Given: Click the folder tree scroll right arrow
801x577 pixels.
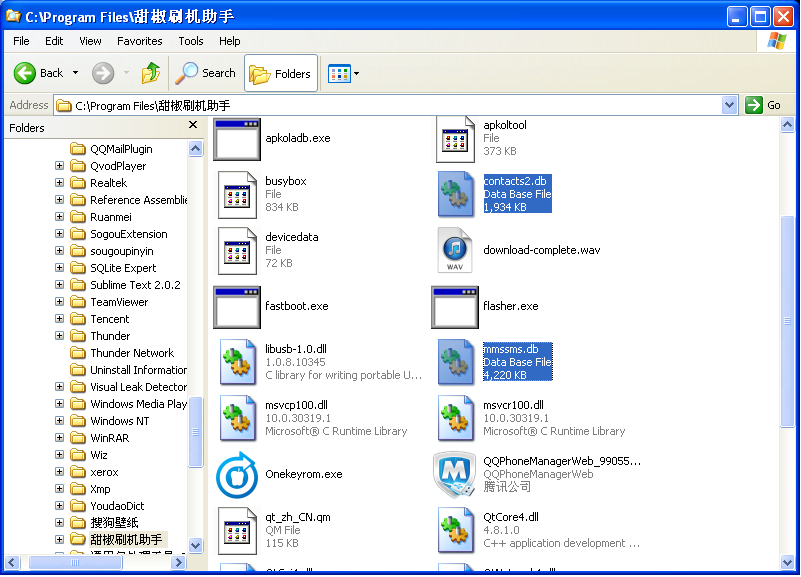Looking at the screenshot, I should click(178, 563).
